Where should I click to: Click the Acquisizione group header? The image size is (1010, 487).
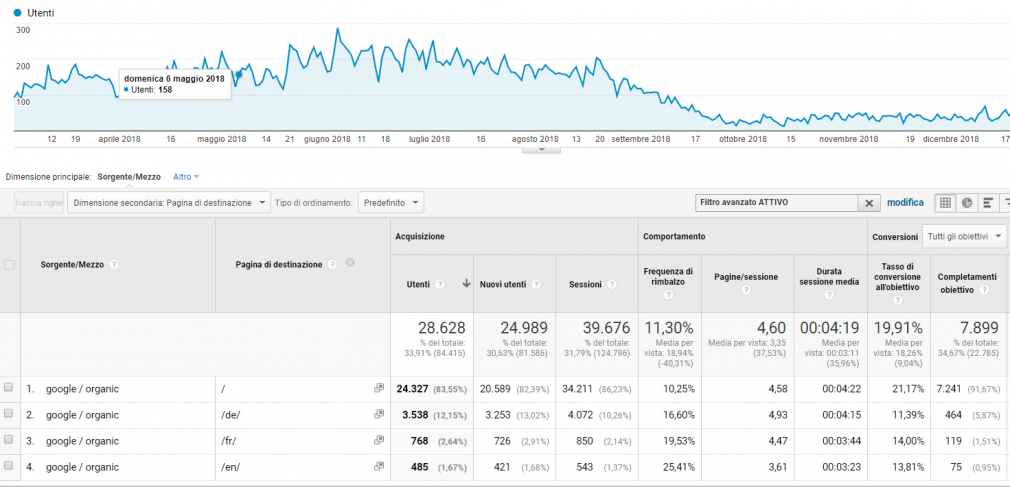(419, 236)
